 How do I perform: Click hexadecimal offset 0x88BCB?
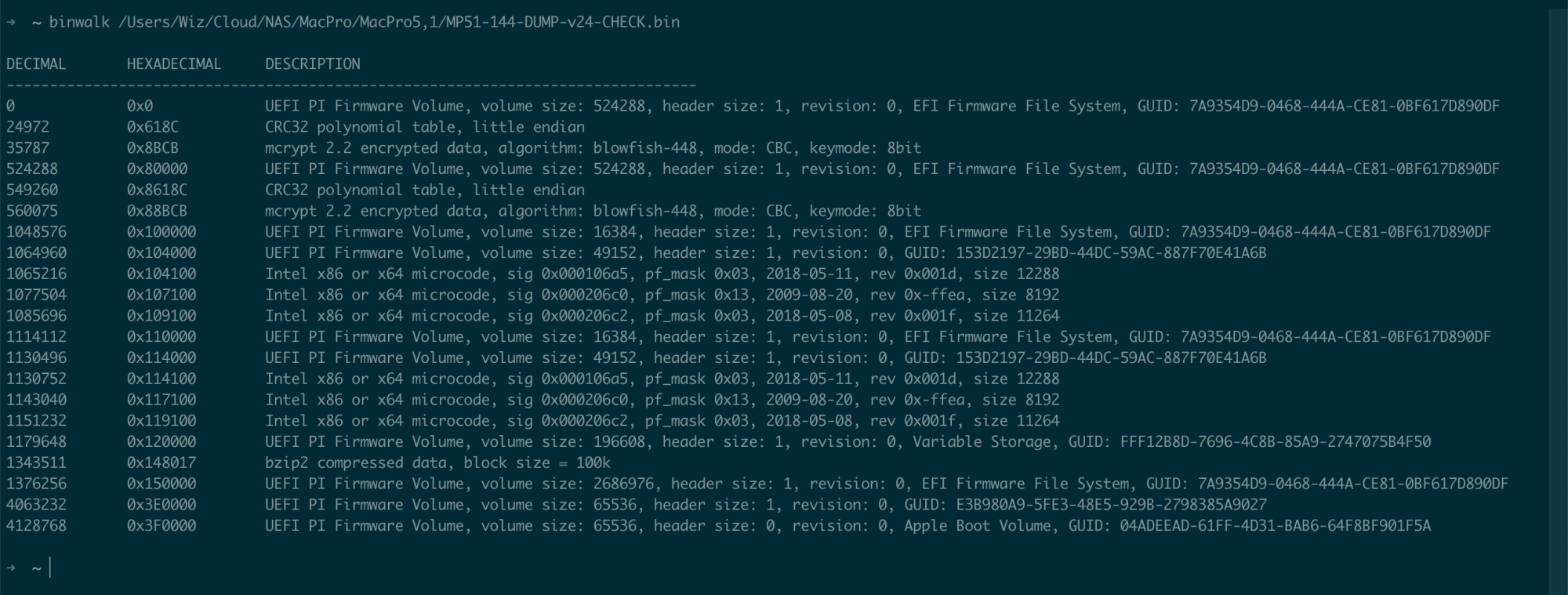(x=157, y=211)
